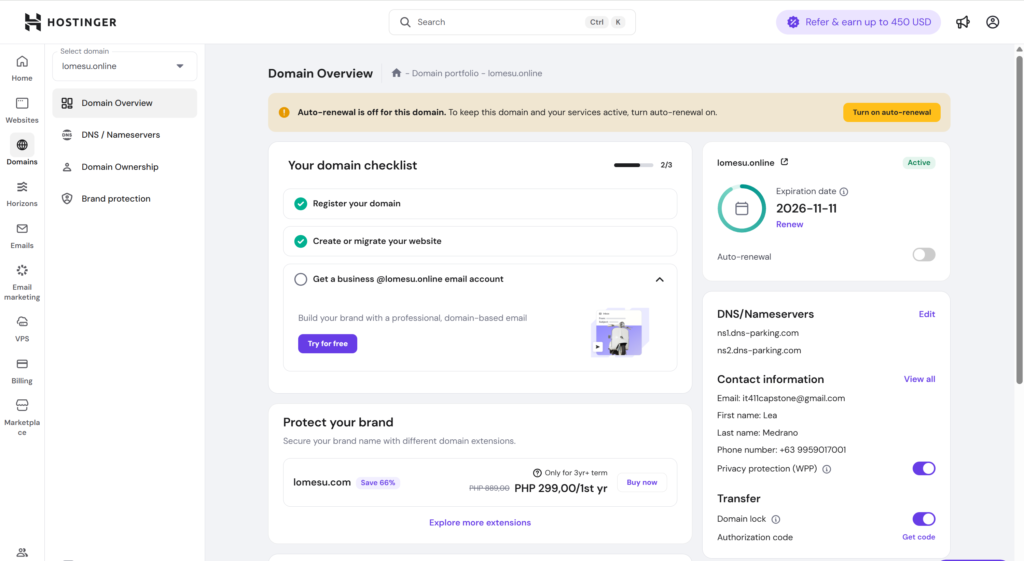Disable the Domain lock toggle
Image resolution: width=1024 pixels, height=561 pixels.
click(x=923, y=519)
